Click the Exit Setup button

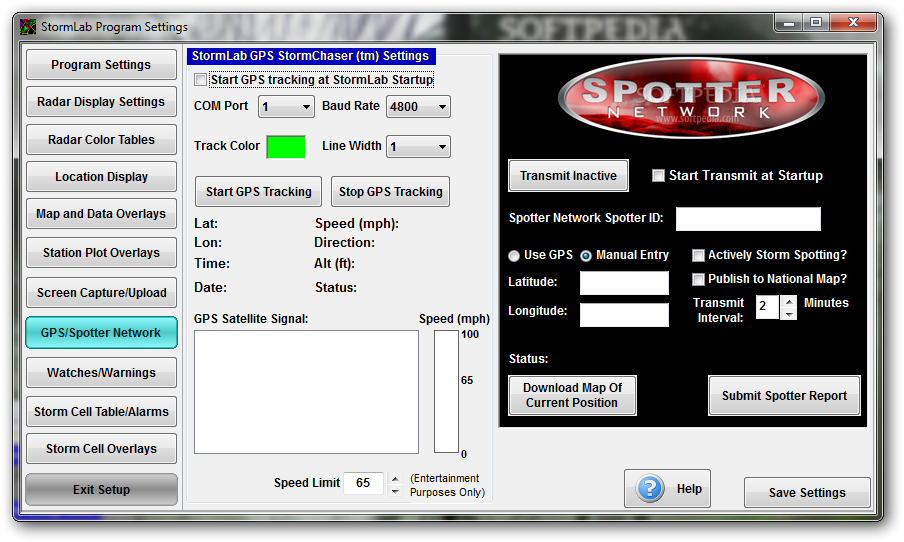click(x=101, y=490)
